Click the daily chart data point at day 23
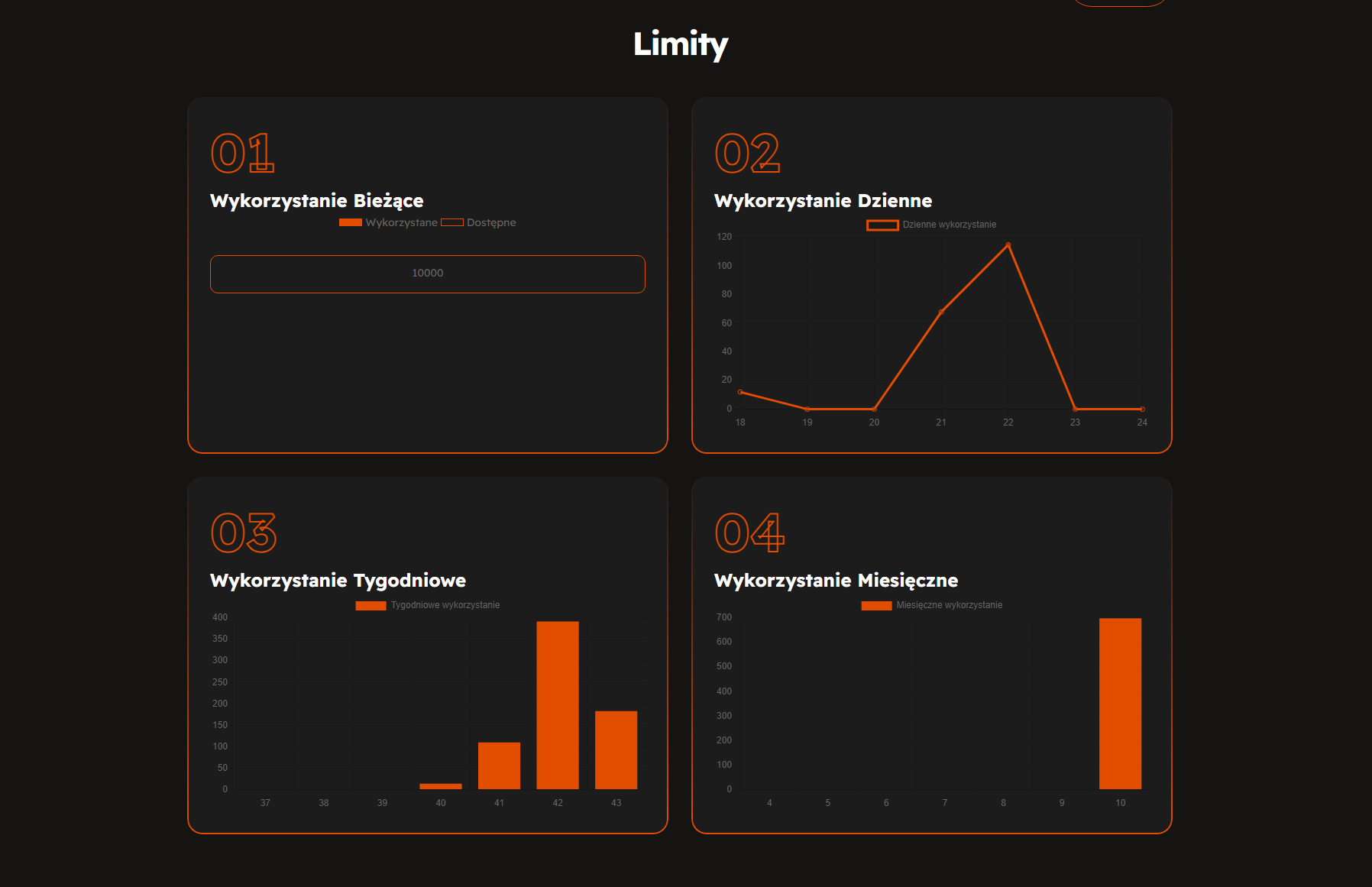The height and width of the screenshot is (887, 1372). tap(1075, 409)
